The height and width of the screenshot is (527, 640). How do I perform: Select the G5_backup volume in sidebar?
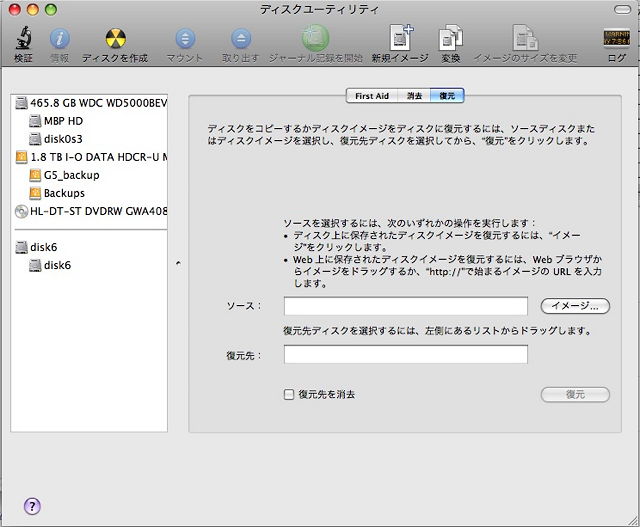71,175
